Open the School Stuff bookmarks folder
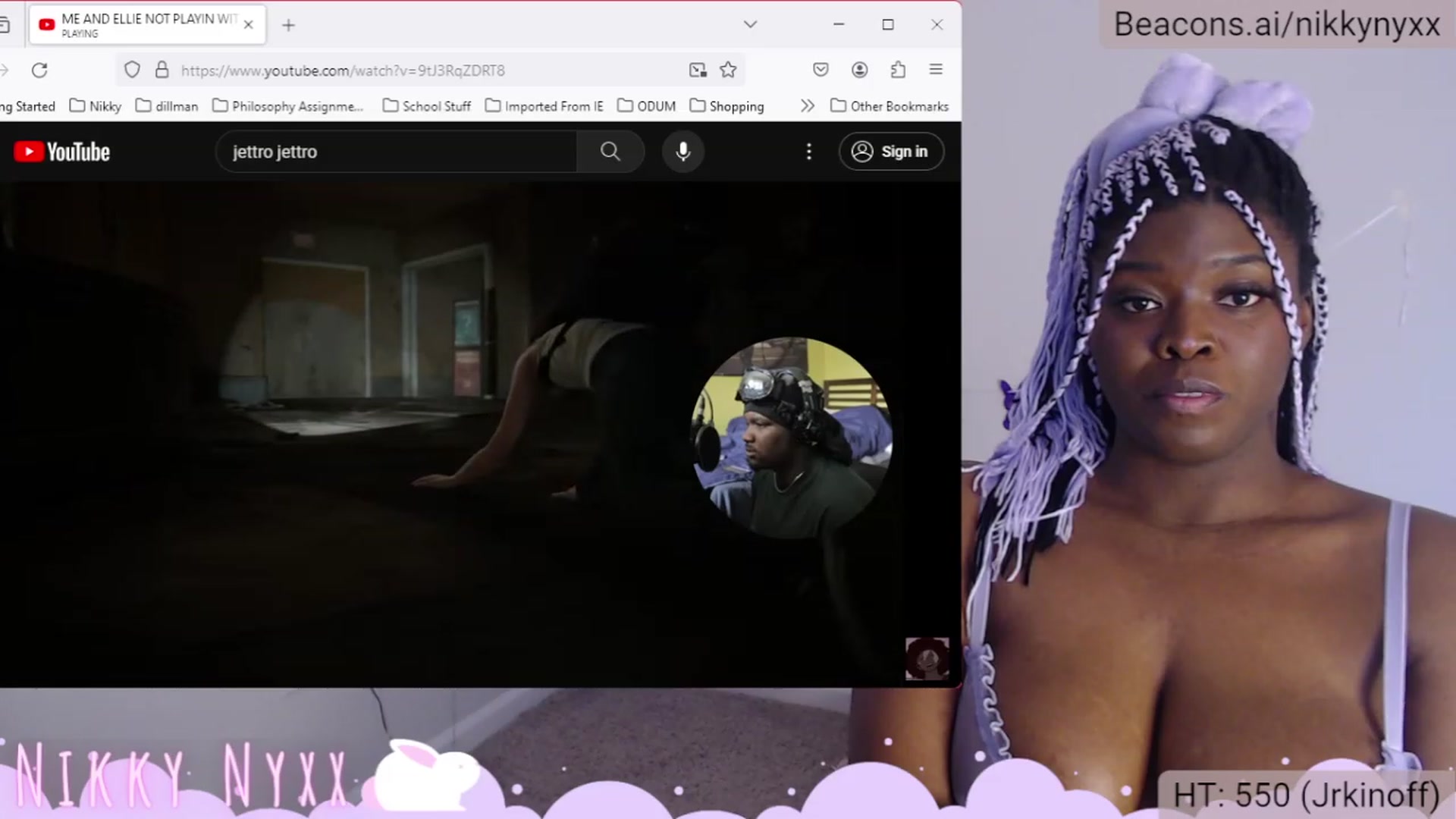 tap(427, 106)
